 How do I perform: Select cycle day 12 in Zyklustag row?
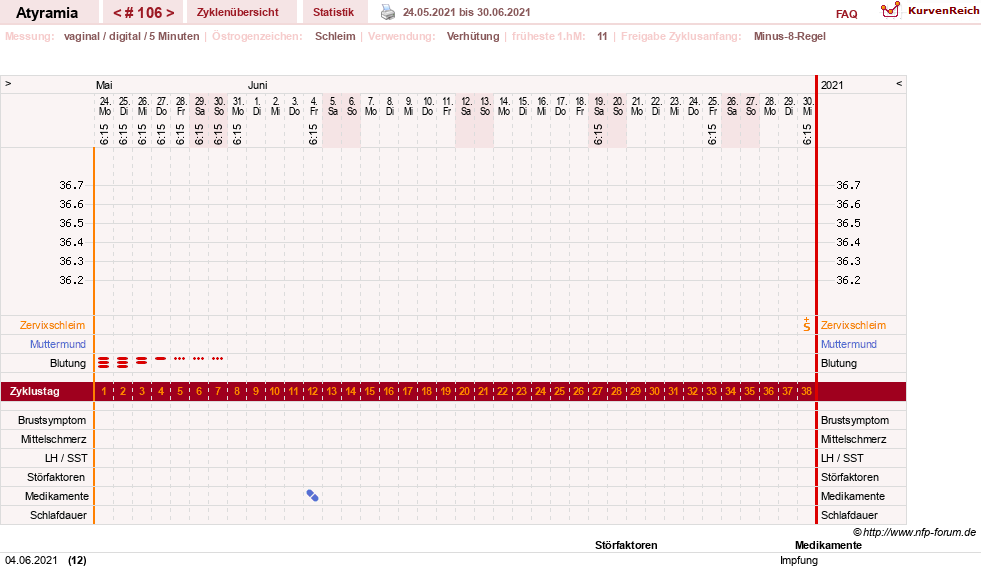pos(312,391)
